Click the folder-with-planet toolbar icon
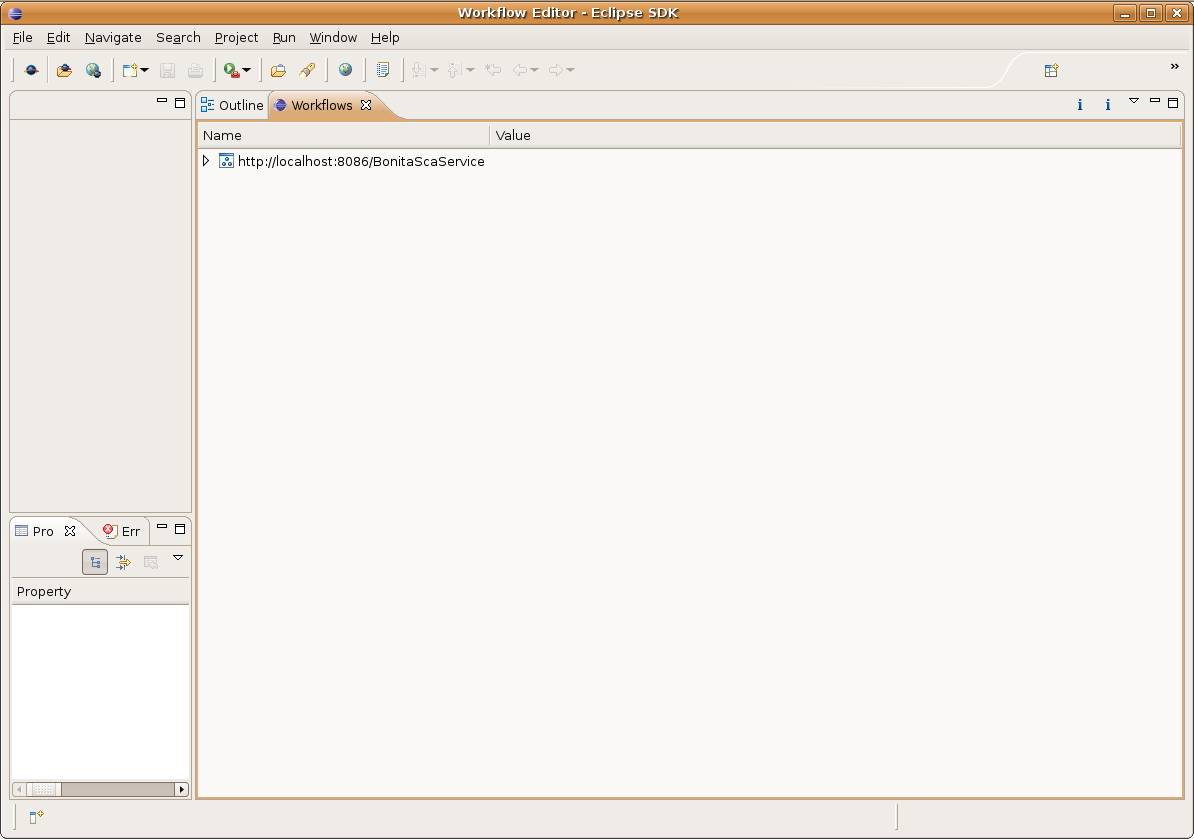The image size is (1194, 839). tap(65, 70)
